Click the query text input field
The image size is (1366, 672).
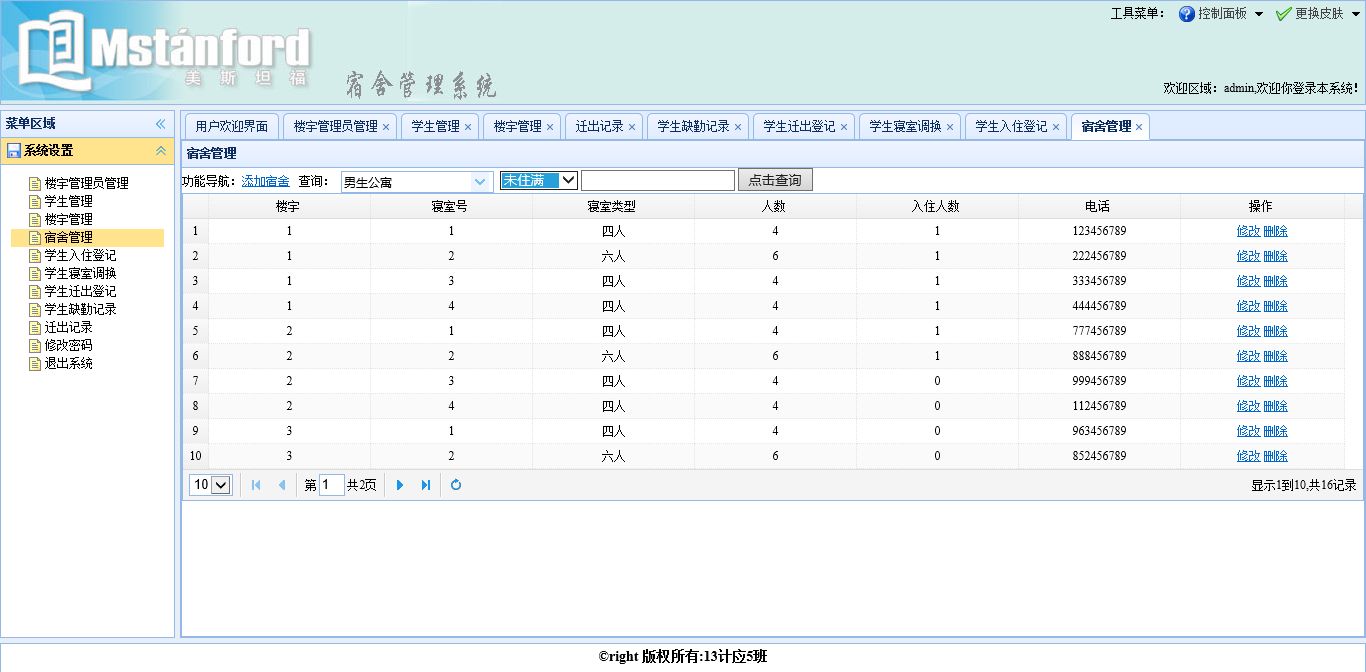[x=657, y=180]
